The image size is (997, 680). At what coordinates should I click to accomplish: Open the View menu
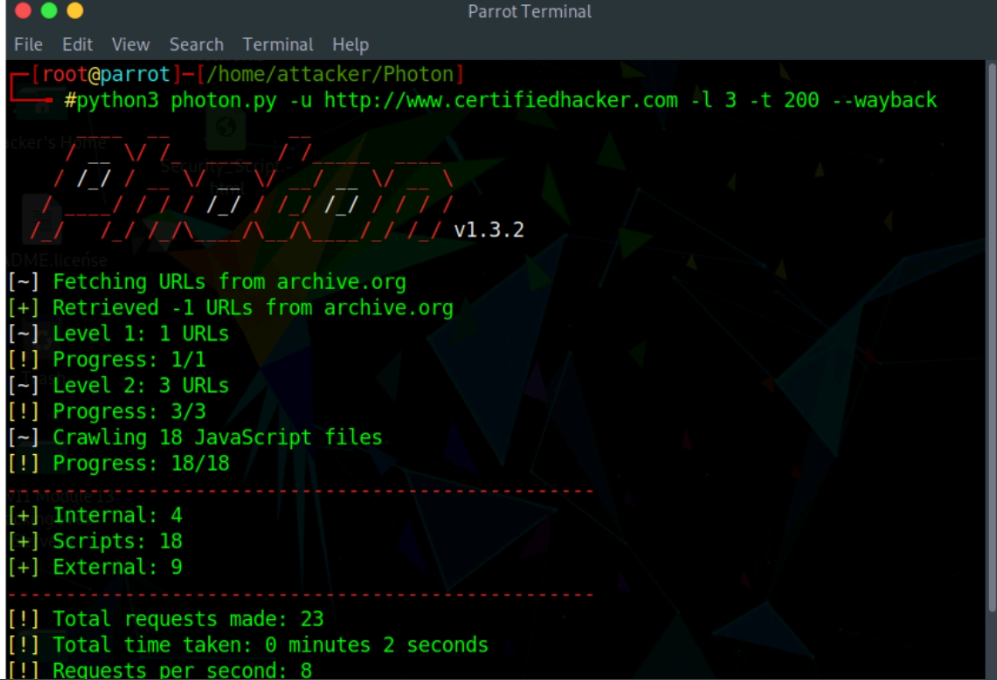click(x=130, y=44)
